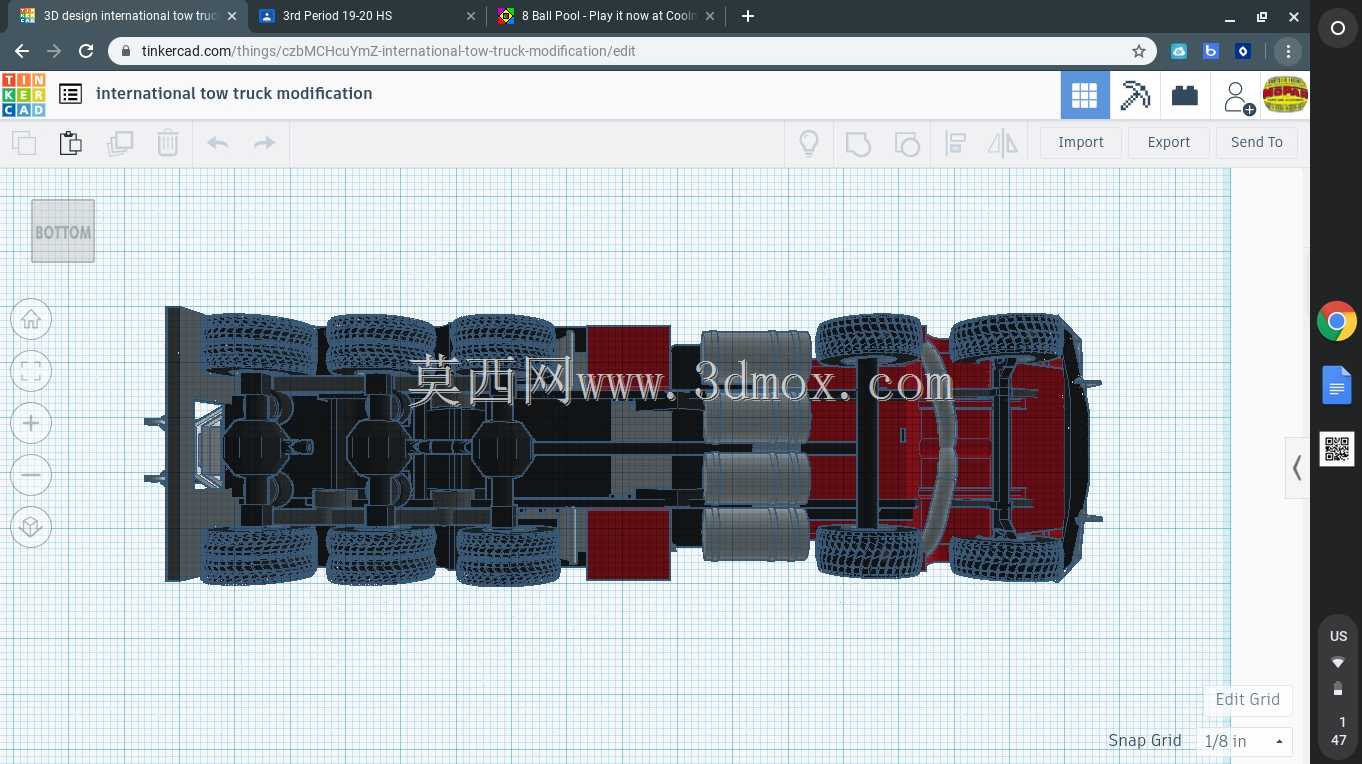Click the Send To button
Viewport: 1362px width, 764px height.
point(1257,142)
